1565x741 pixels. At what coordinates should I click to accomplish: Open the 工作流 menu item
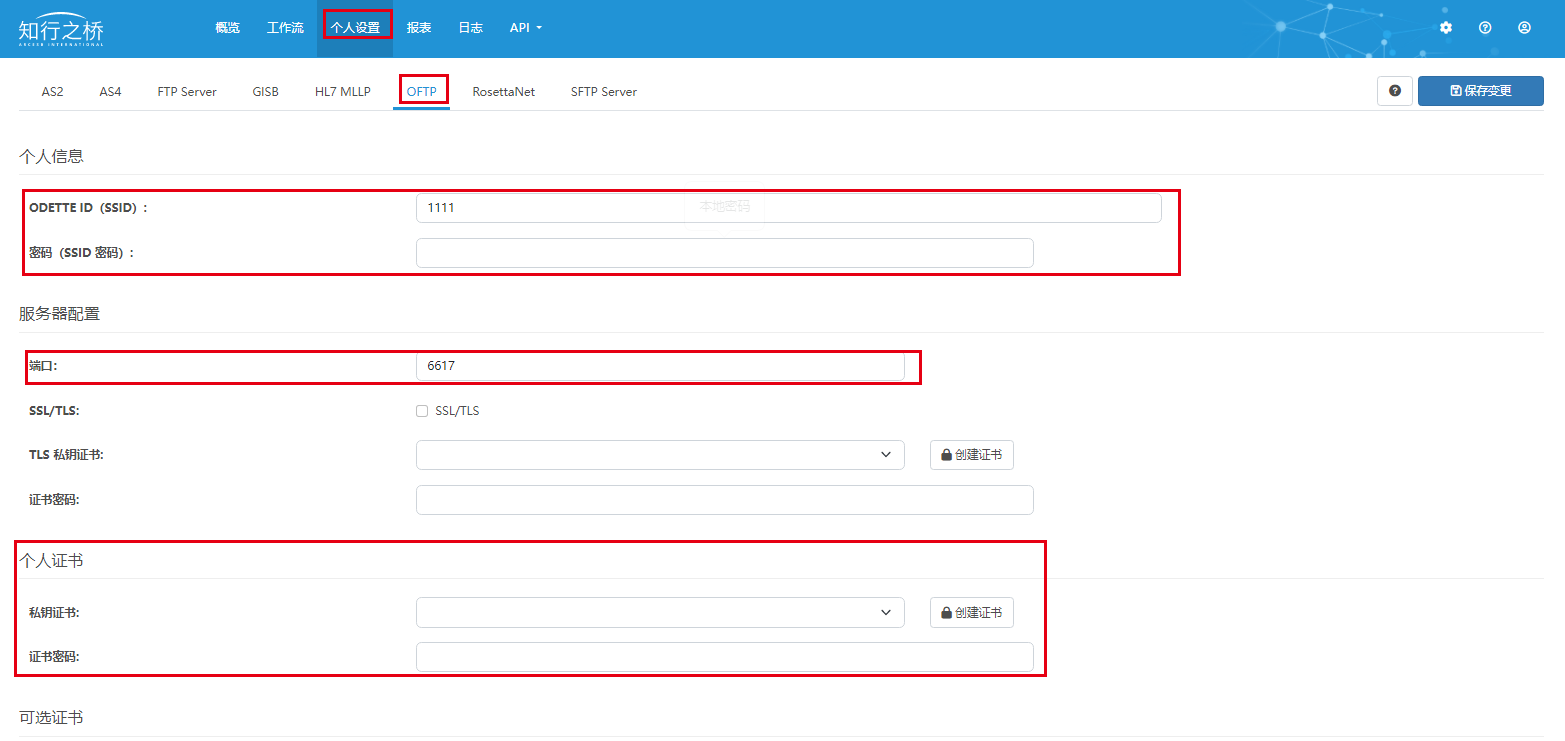point(285,28)
